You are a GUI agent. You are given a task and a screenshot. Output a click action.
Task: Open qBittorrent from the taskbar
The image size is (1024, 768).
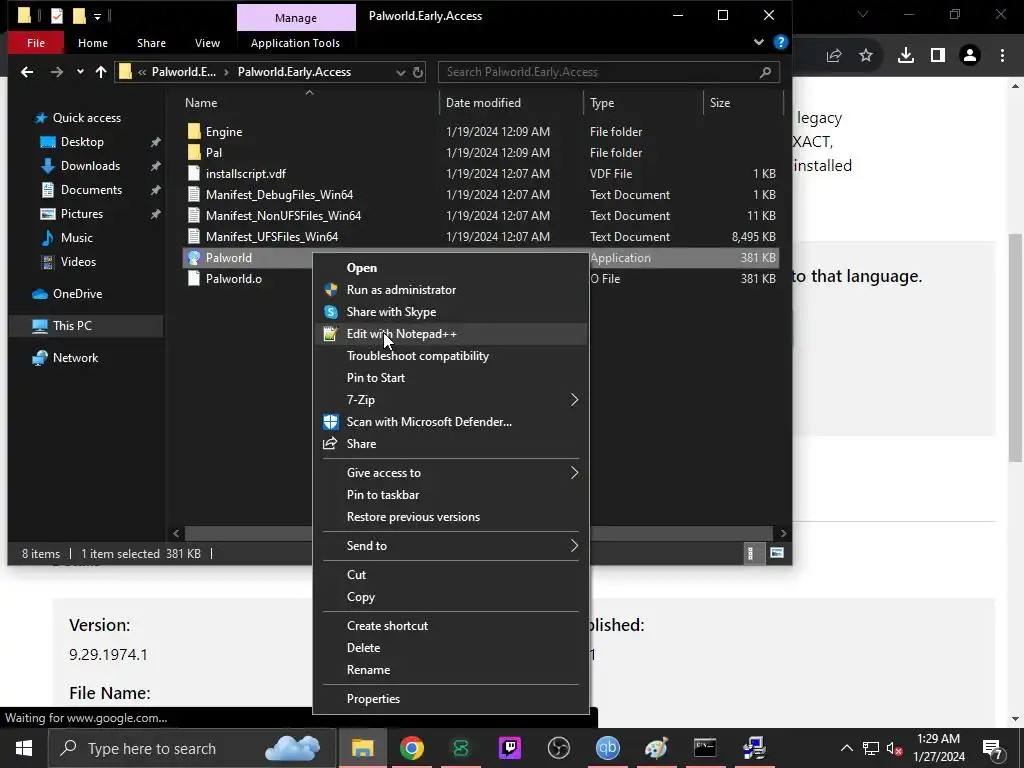607,748
